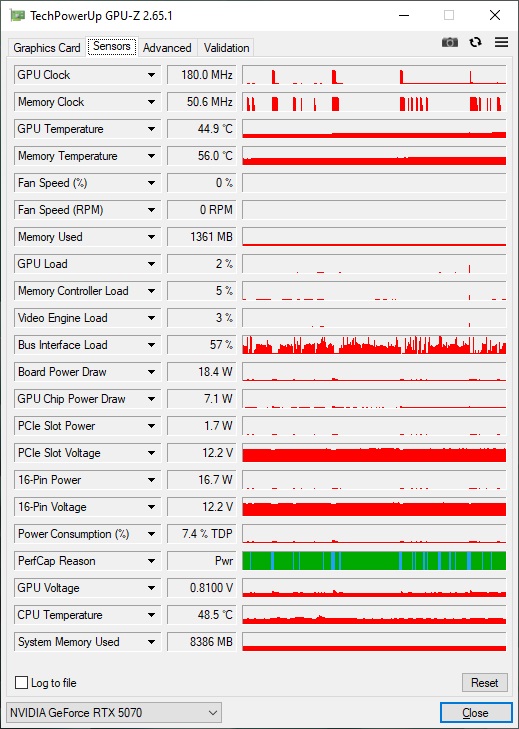Image resolution: width=519 pixels, height=729 pixels.
Task: Click the GPU Clock history graph
Action: [374, 75]
